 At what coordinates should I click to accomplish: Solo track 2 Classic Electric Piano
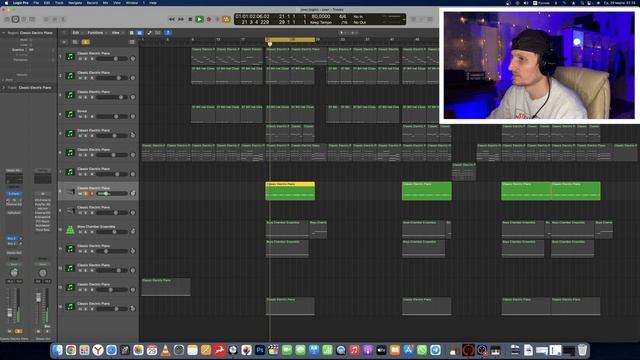pos(86,78)
